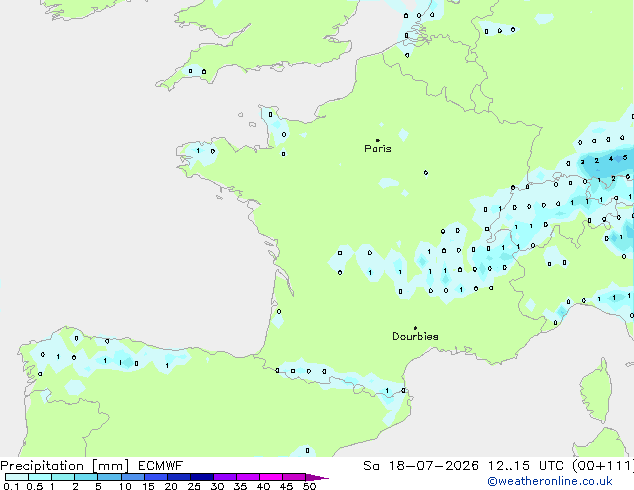This screenshot has width=634, height=490.
Task: Click the black dot marking Paris
Action: click(378, 140)
